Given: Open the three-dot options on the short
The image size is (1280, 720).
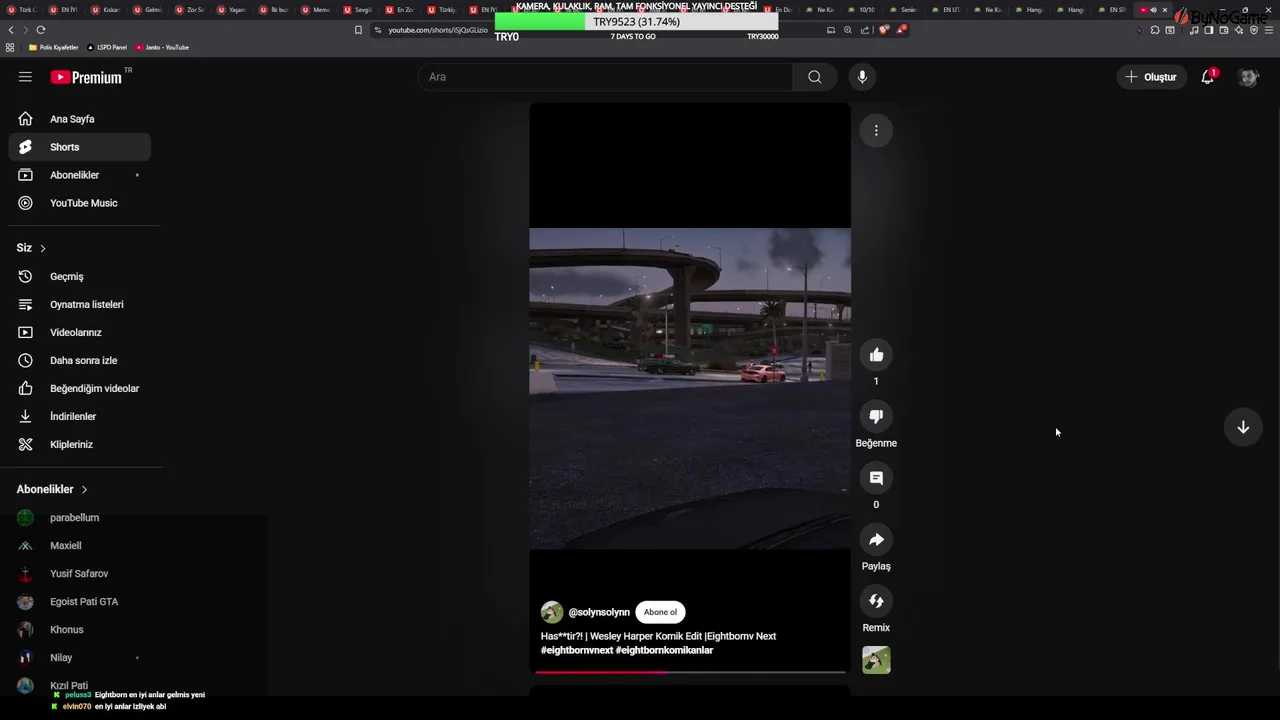Looking at the screenshot, I should pos(876,130).
